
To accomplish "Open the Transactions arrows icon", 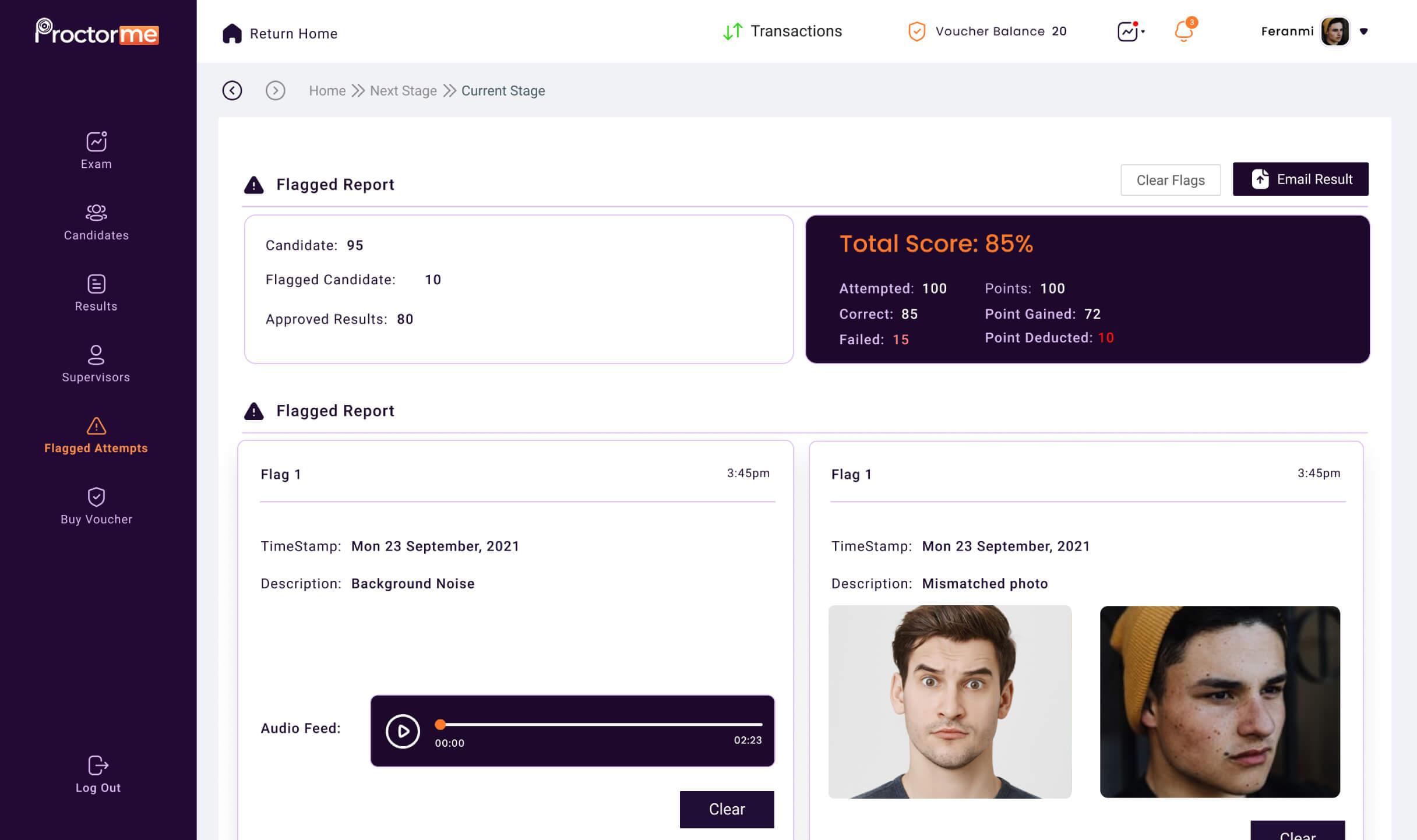I will (732, 31).
